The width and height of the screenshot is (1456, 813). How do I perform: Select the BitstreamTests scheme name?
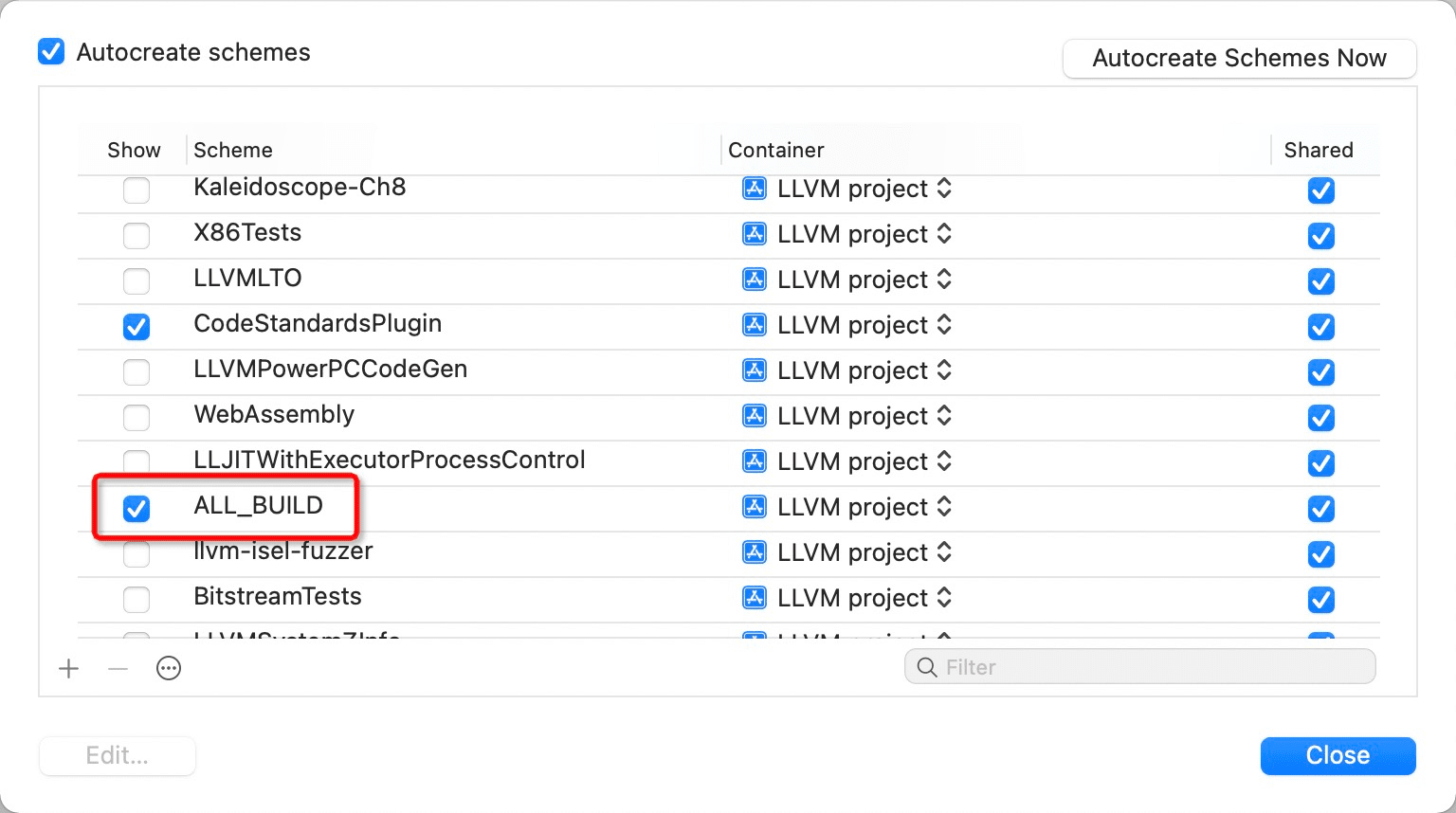click(278, 596)
